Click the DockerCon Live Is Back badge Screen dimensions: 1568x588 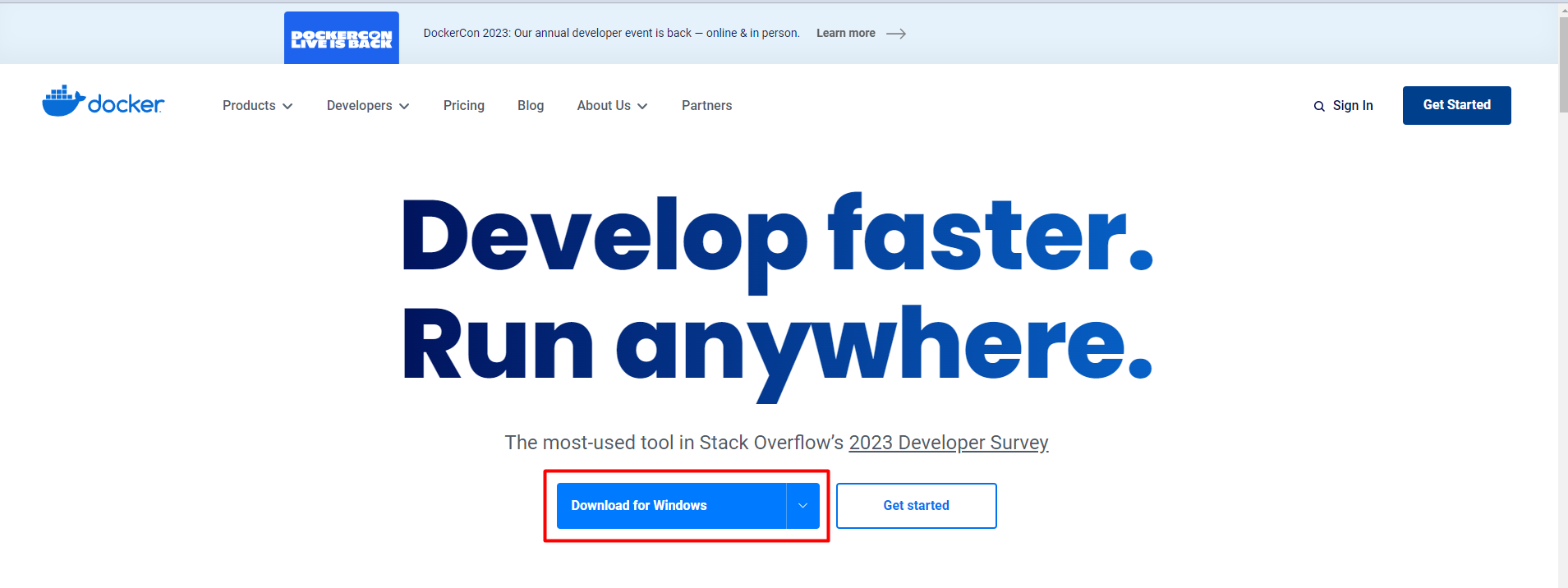[342, 38]
